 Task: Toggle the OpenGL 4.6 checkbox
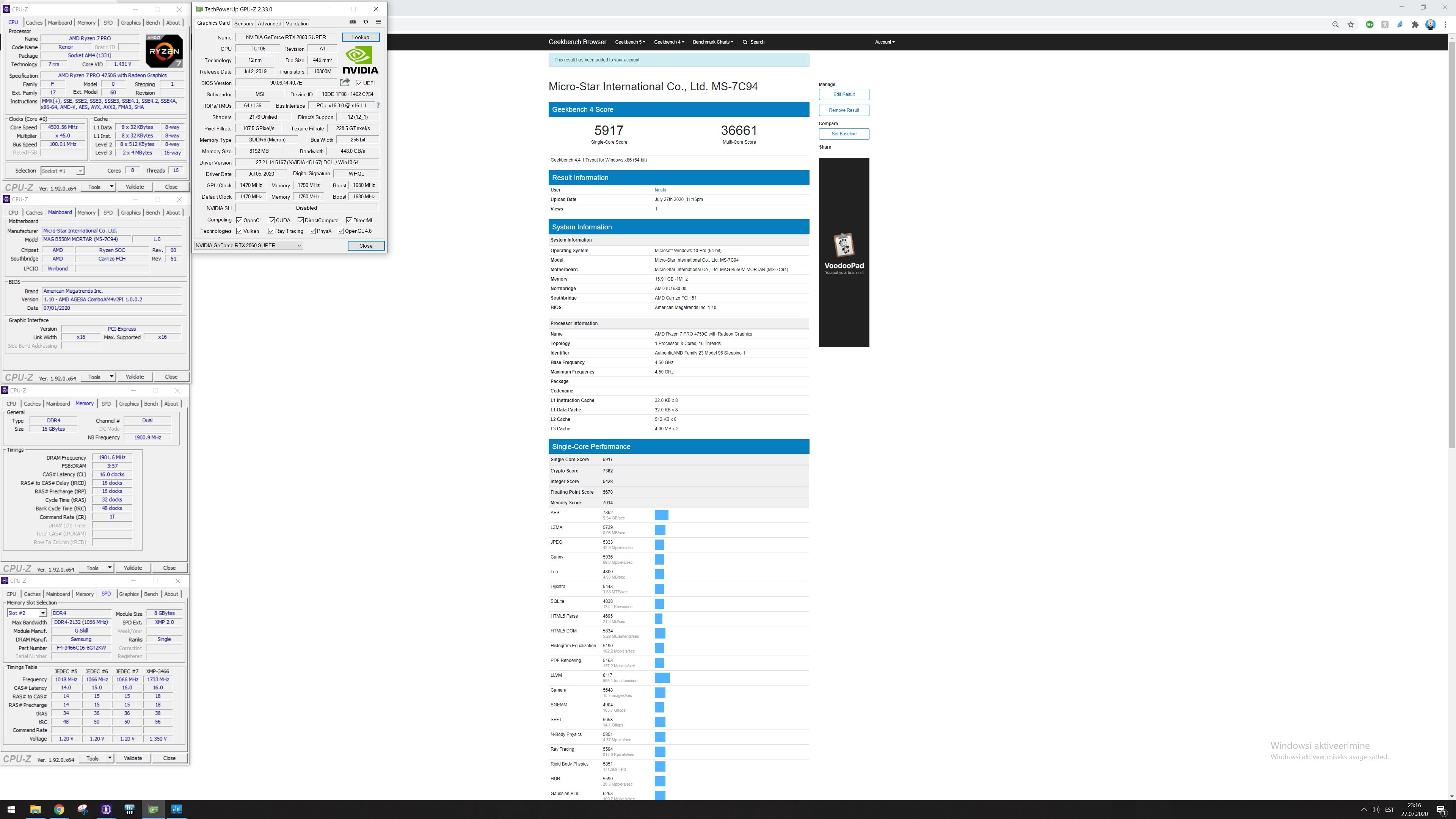pos(341,231)
